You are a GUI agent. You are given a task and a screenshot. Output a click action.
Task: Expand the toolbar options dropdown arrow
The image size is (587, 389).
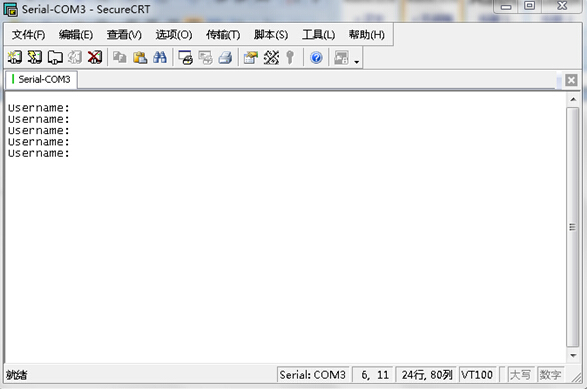click(356, 62)
